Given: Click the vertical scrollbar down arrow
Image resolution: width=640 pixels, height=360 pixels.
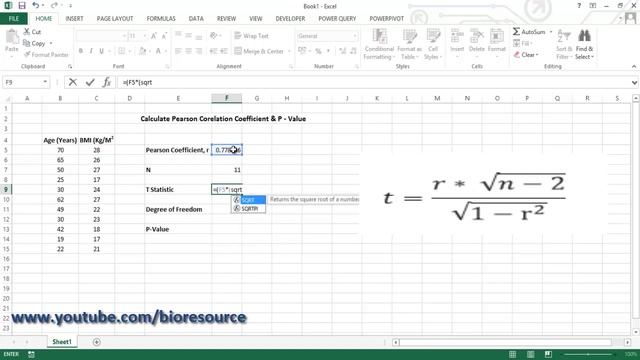Looking at the screenshot, I should tap(635, 331).
